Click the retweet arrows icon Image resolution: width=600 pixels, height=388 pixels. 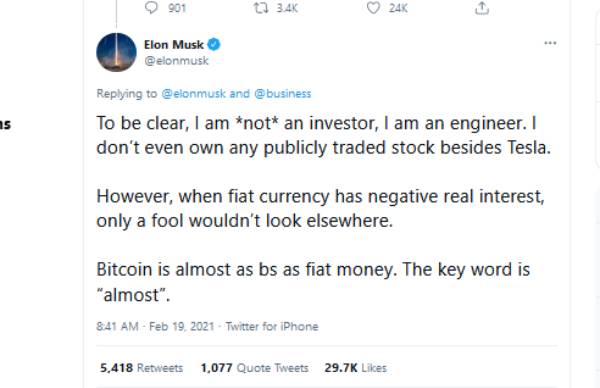coord(261,8)
